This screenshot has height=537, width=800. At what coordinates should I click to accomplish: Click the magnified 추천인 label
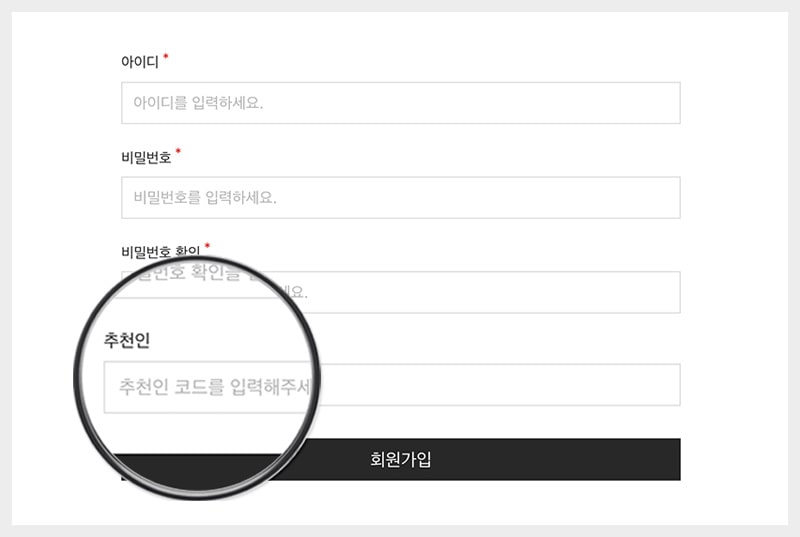[x=127, y=340]
